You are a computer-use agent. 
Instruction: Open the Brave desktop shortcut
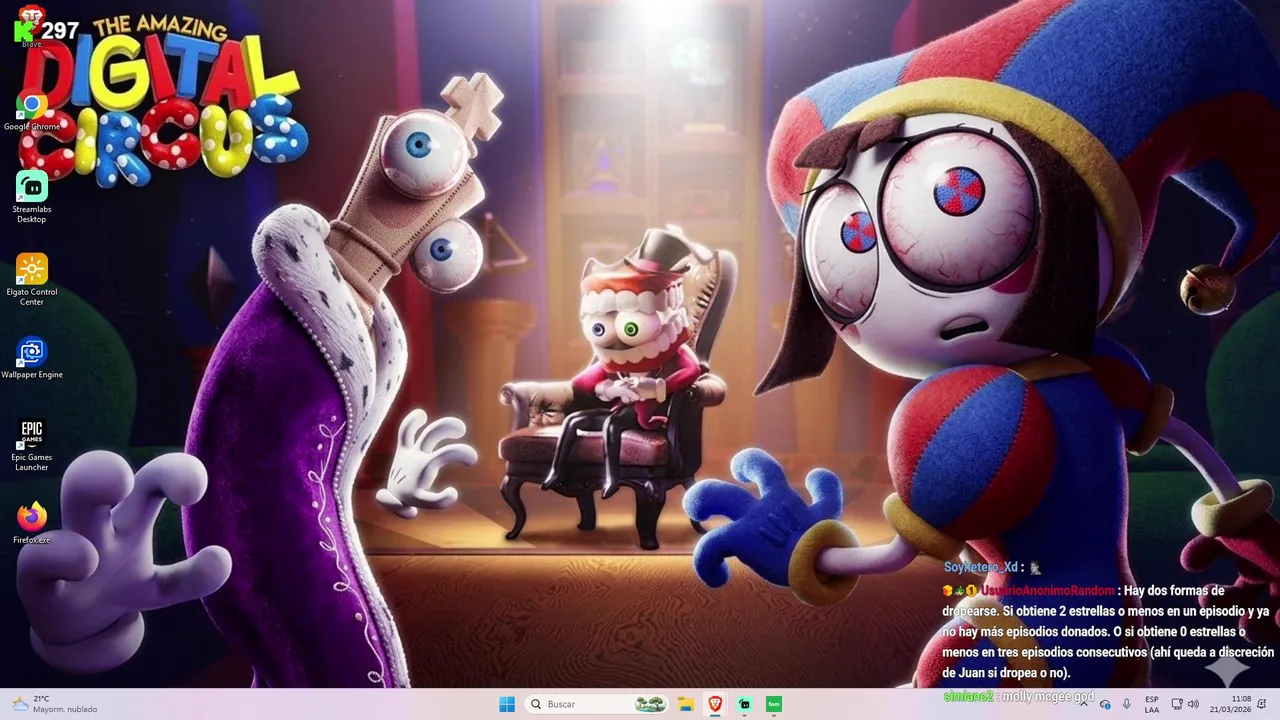pyautogui.click(x=32, y=25)
